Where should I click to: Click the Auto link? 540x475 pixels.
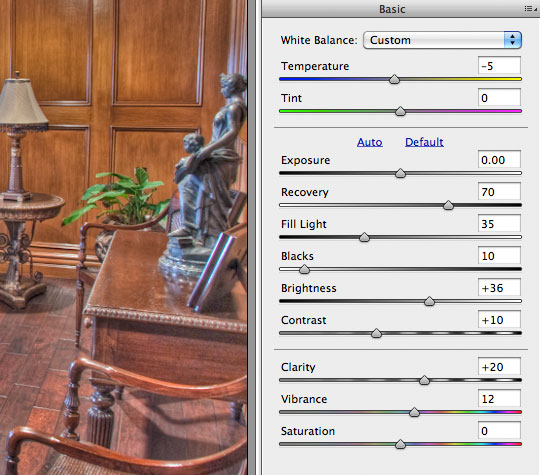click(x=370, y=142)
